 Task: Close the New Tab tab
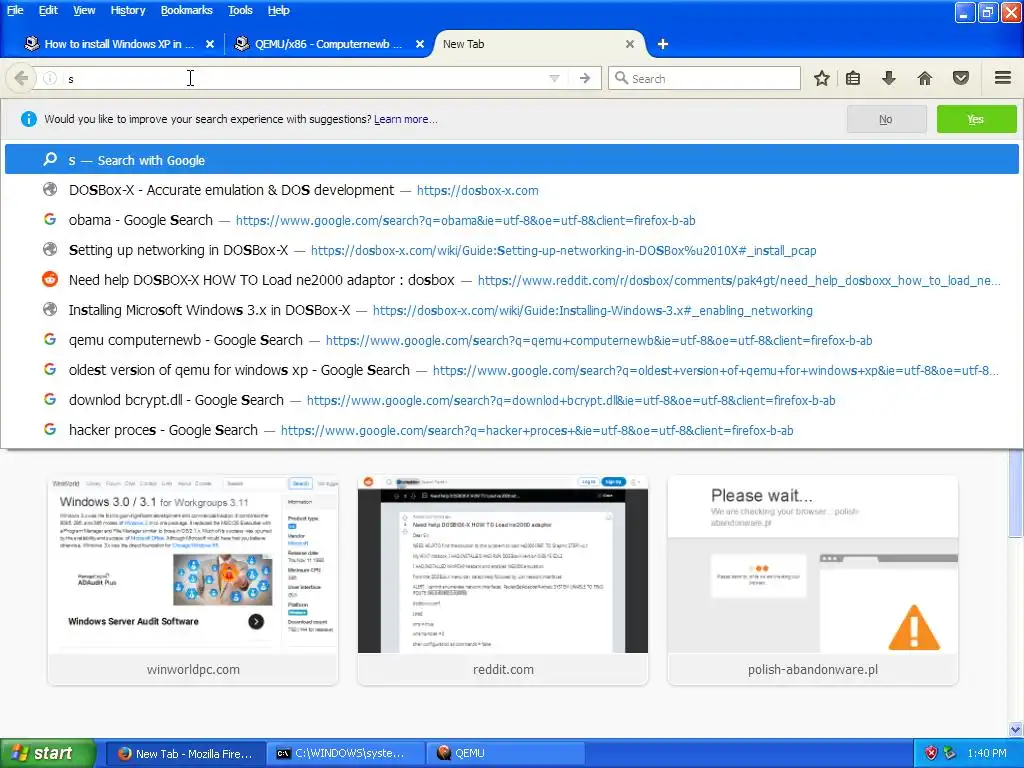point(630,44)
